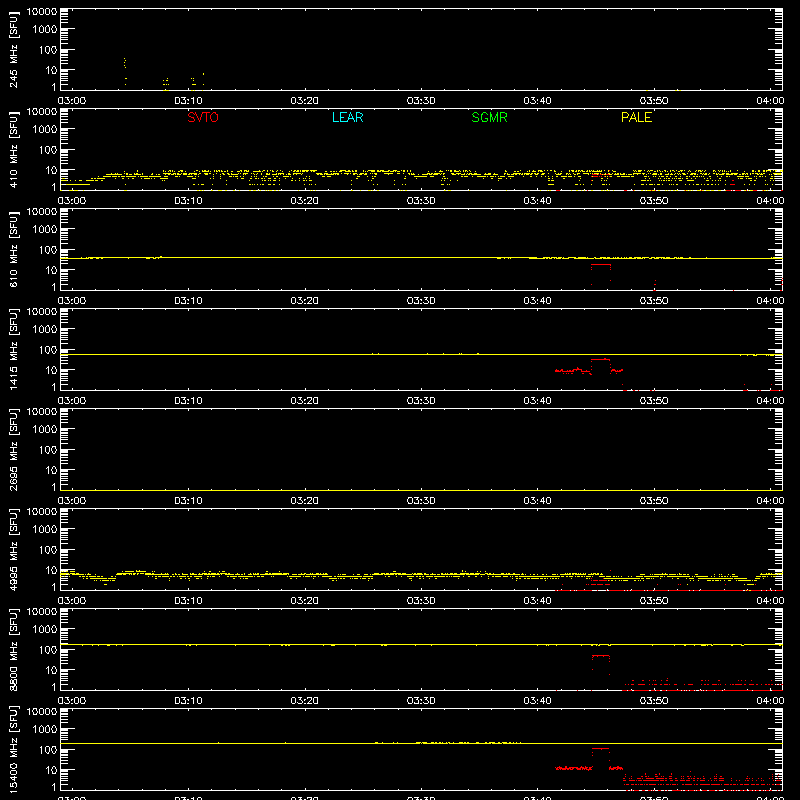
Task: Select the 1415 MHz [SFU] axis title
Action: [13, 349]
